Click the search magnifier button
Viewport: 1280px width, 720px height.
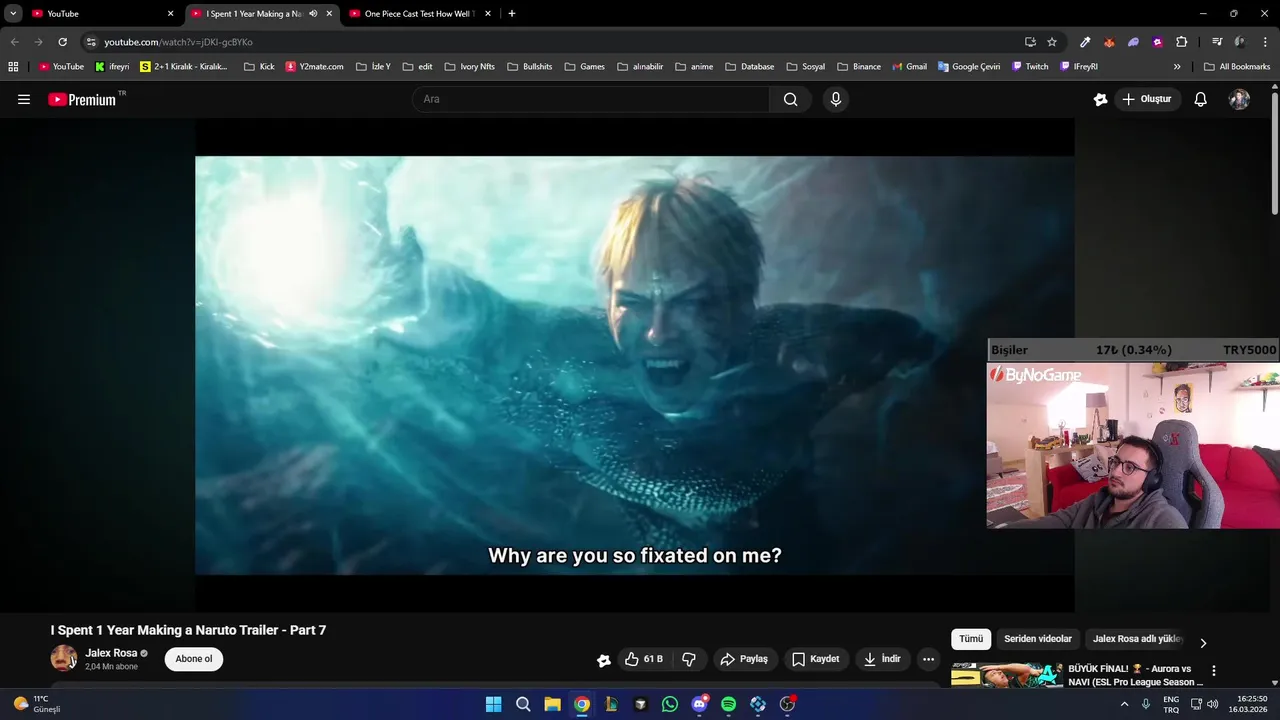[790, 99]
